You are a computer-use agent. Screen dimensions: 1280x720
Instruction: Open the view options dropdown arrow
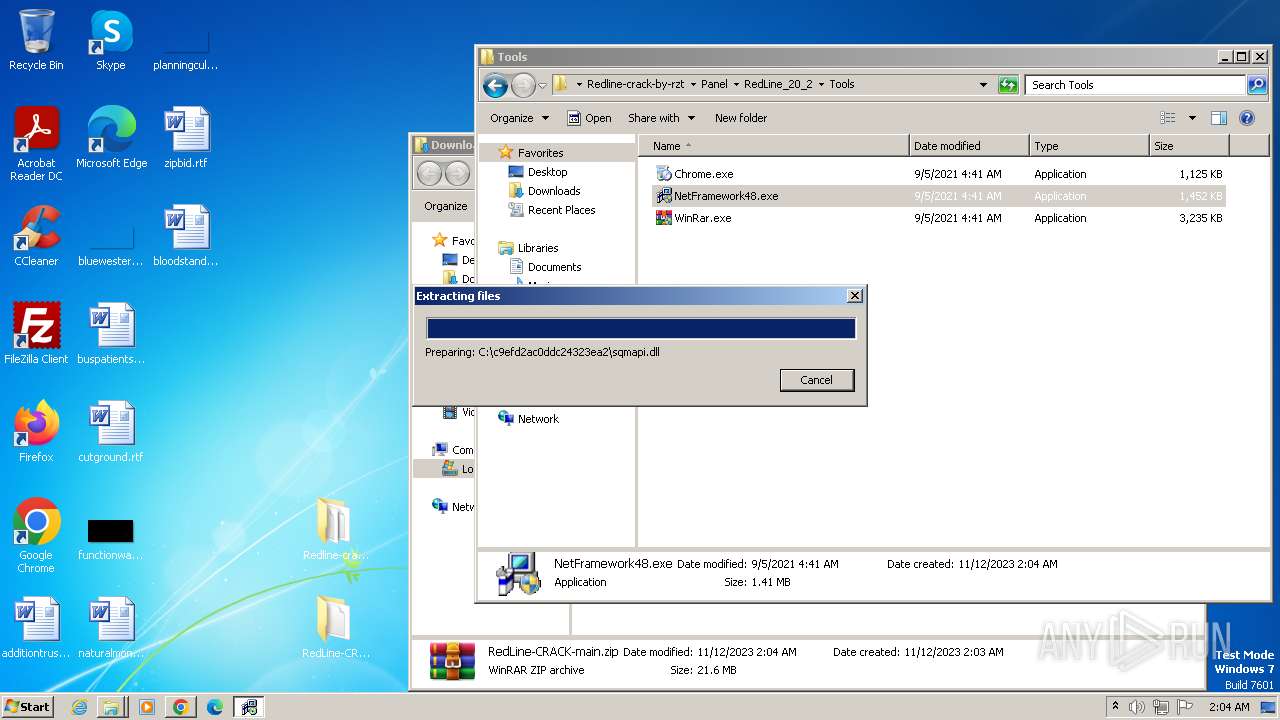click(x=1192, y=118)
